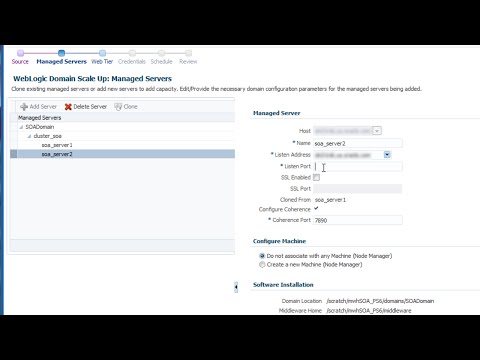Open the Host dropdown
This screenshot has width=480, height=360.
(x=377, y=131)
